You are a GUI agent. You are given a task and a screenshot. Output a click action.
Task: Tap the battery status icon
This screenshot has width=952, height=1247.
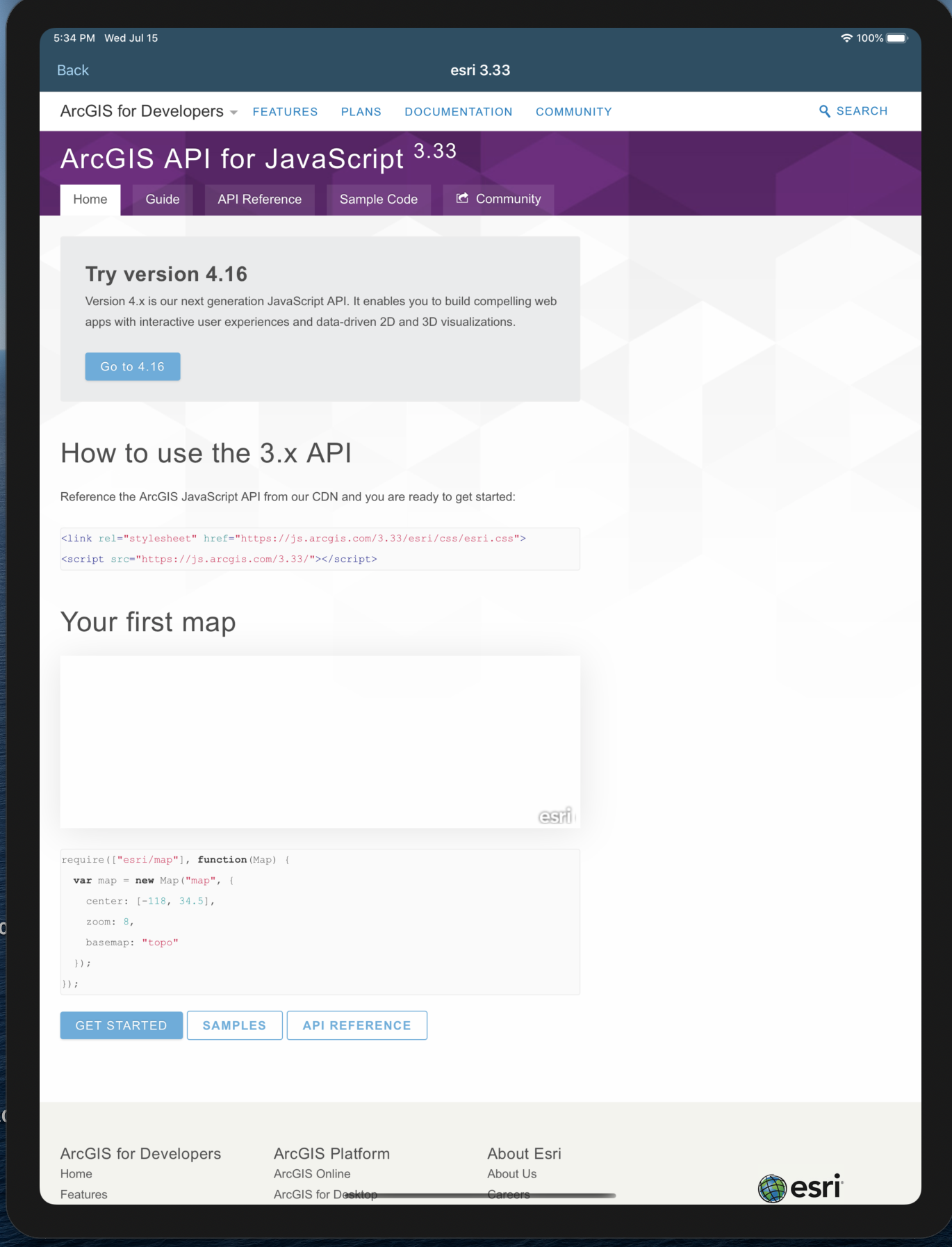(897, 38)
